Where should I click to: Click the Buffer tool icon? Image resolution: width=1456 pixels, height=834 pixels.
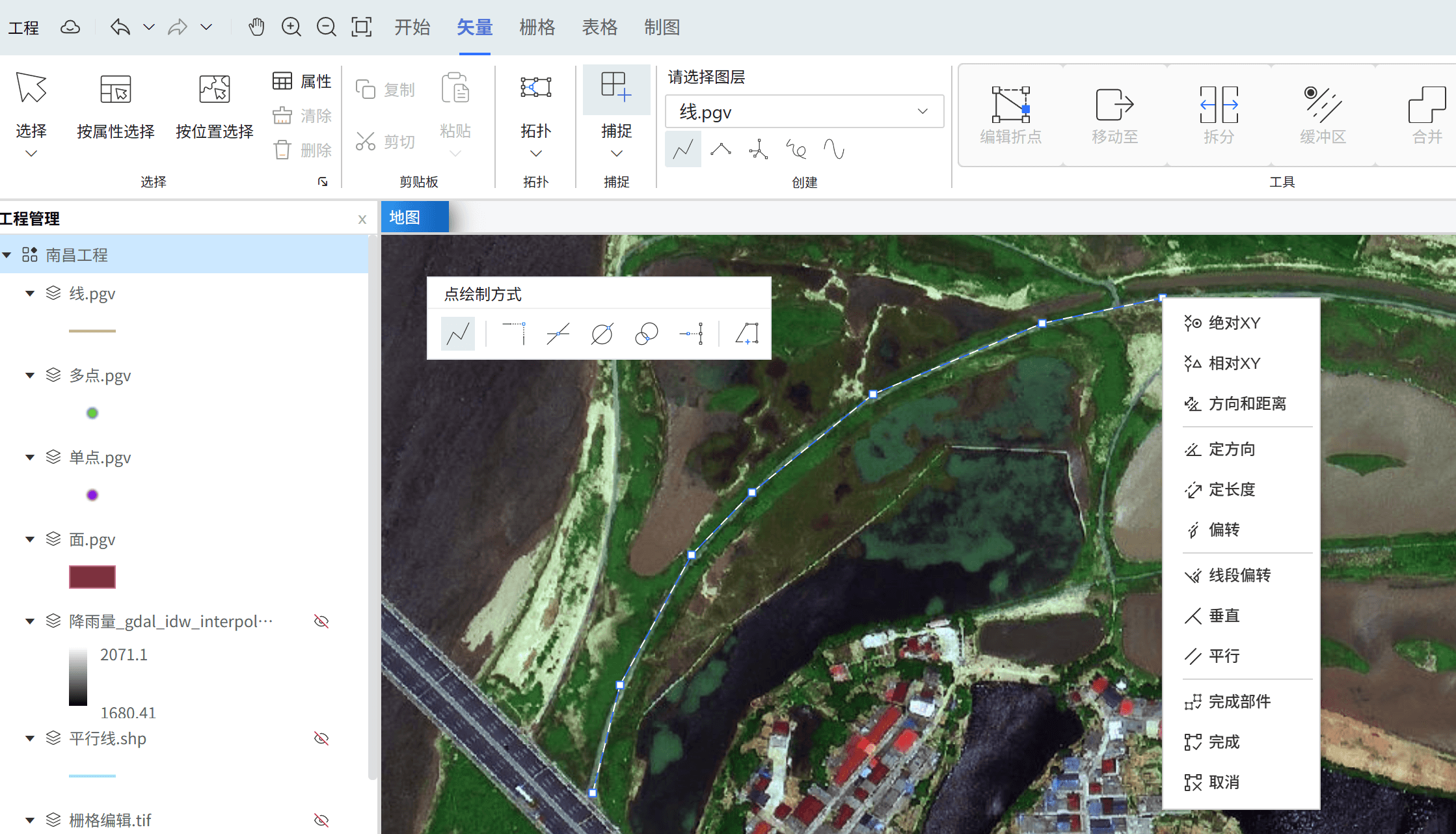[1322, 104]
